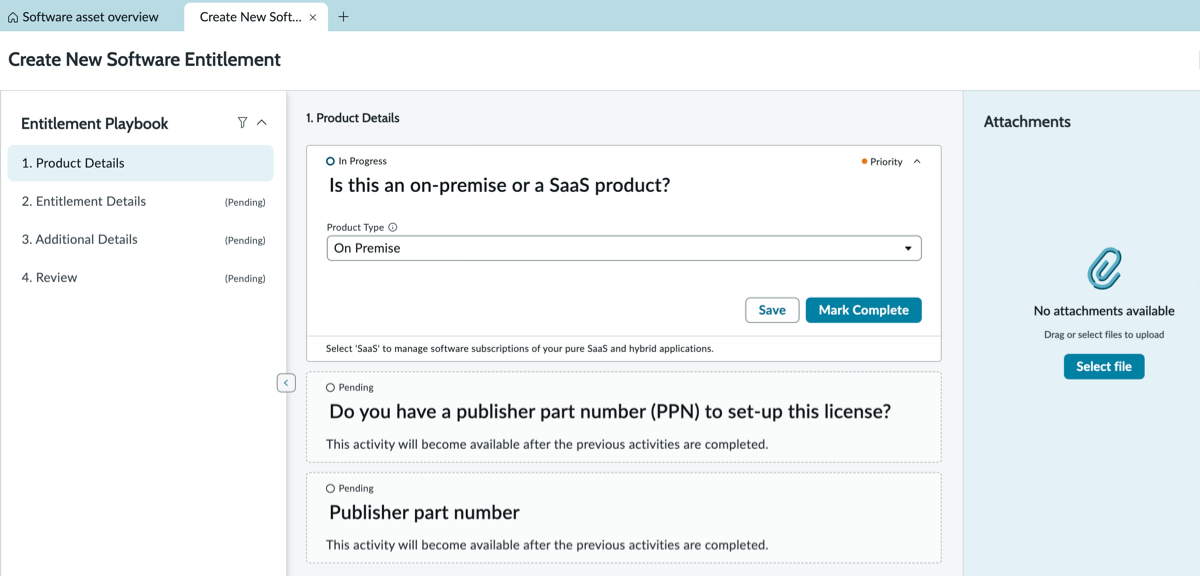Click the Select file button
Screen dimensions: 1200x576
click(x=1104, y=367)
